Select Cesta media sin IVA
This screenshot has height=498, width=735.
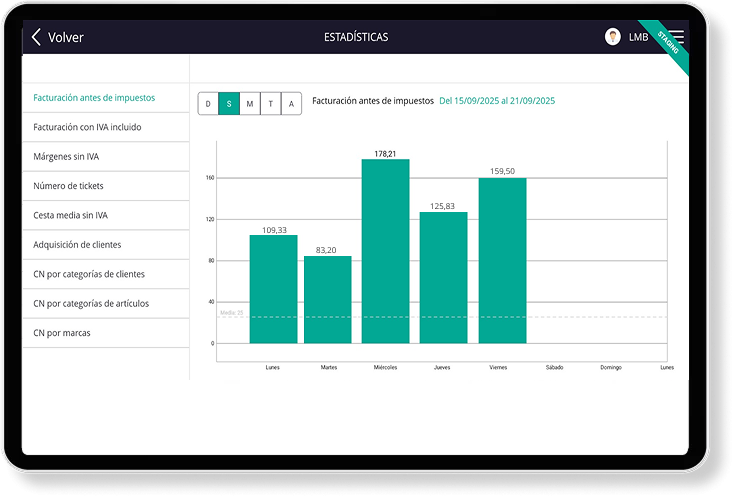(x=70, y=215)
